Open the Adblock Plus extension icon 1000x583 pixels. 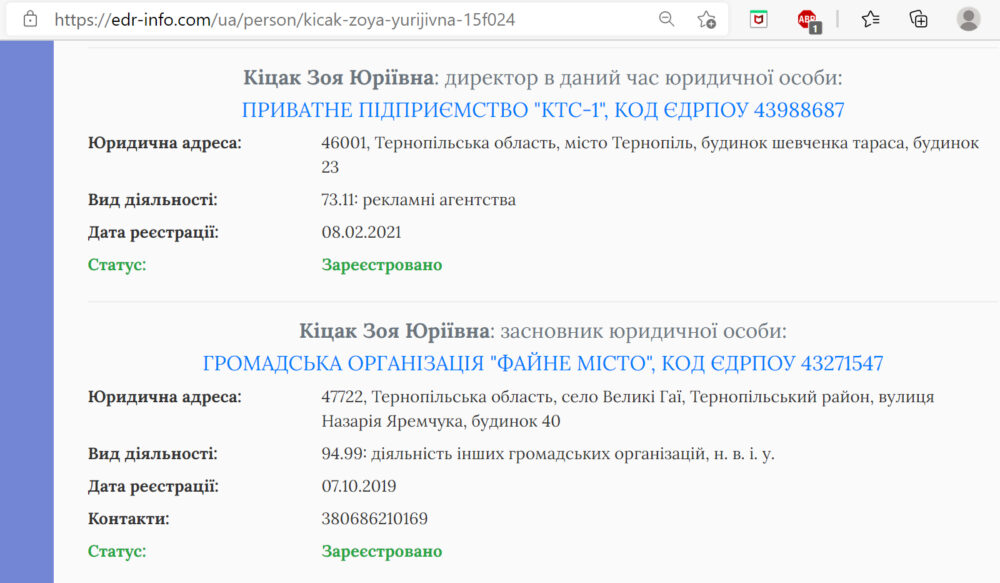(807, 19)
